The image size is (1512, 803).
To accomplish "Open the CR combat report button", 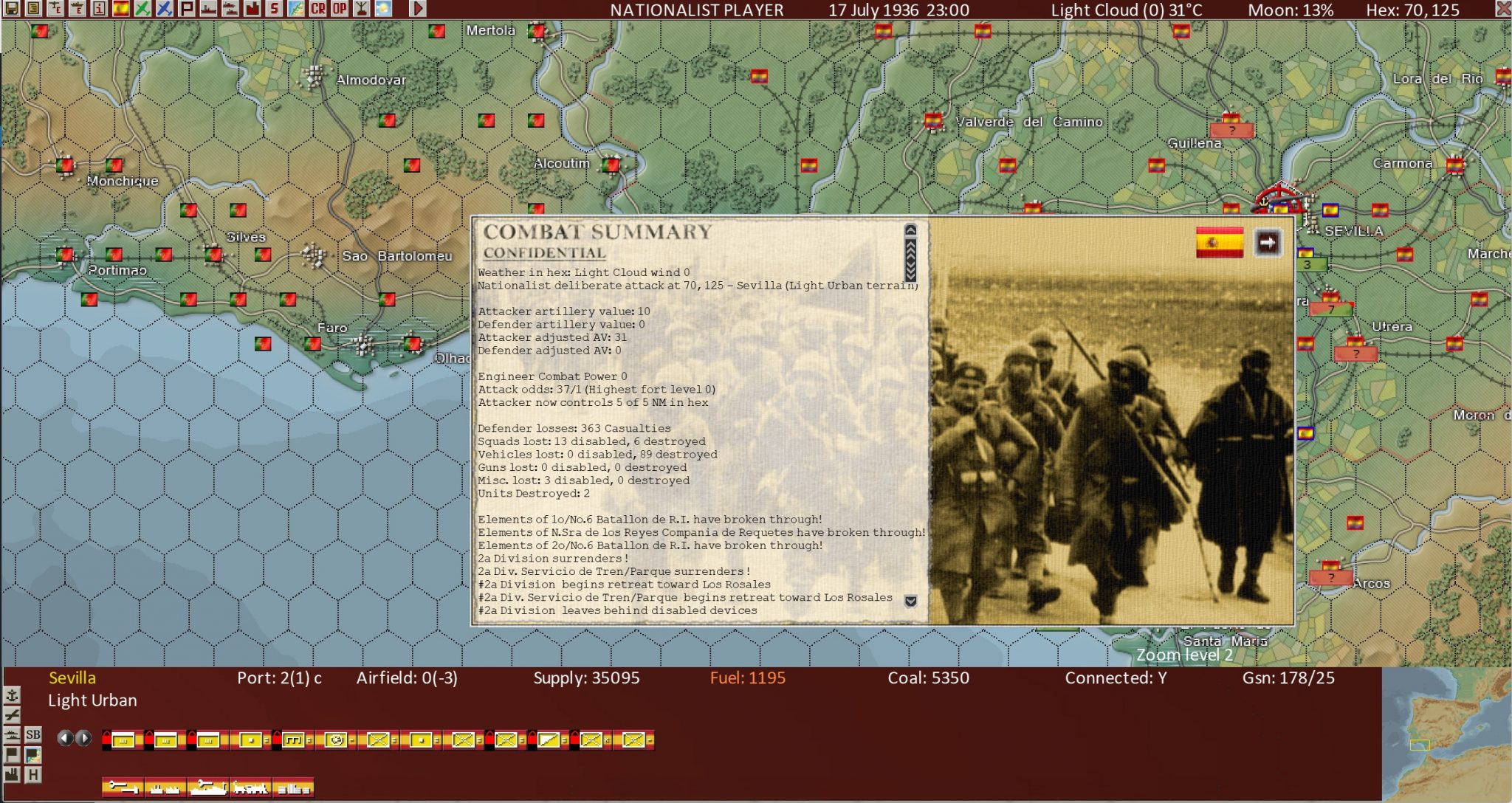I will click(x=317, y=9).
